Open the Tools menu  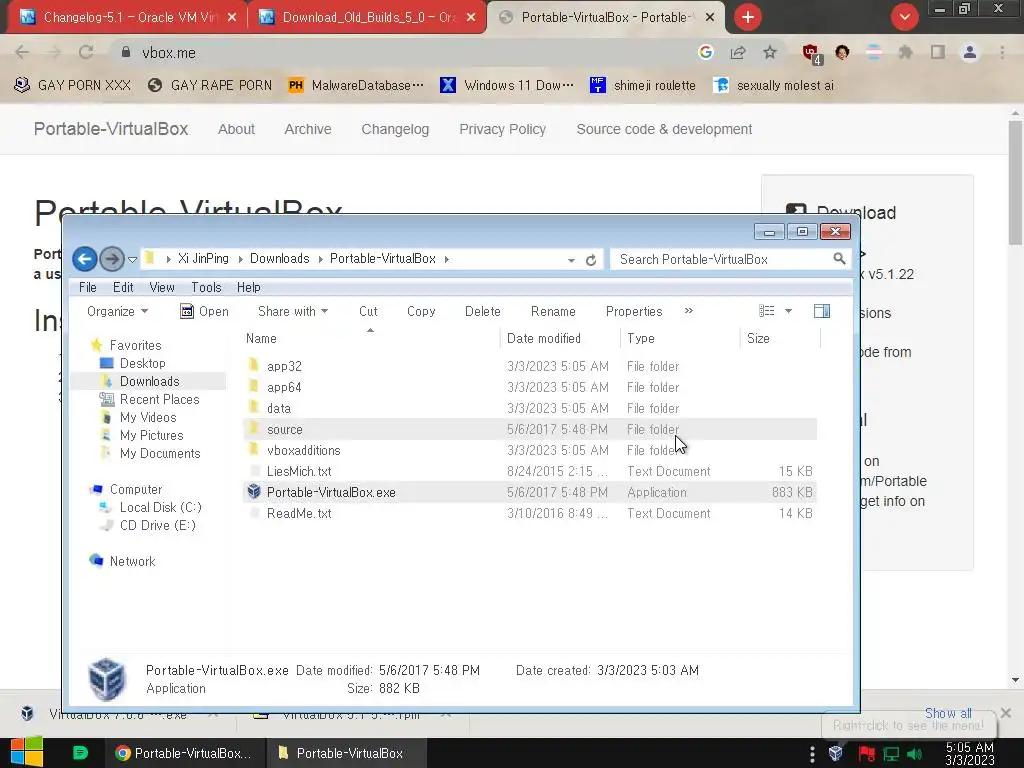[206, 287]
